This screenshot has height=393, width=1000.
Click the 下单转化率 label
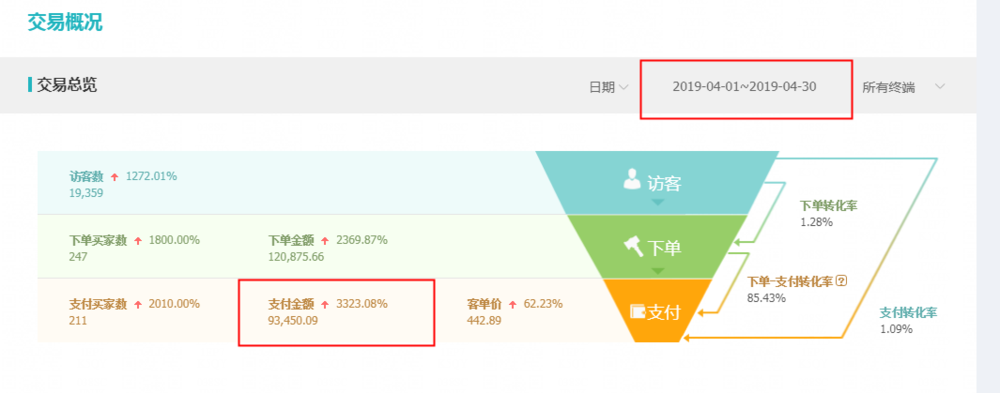(828, 205)
